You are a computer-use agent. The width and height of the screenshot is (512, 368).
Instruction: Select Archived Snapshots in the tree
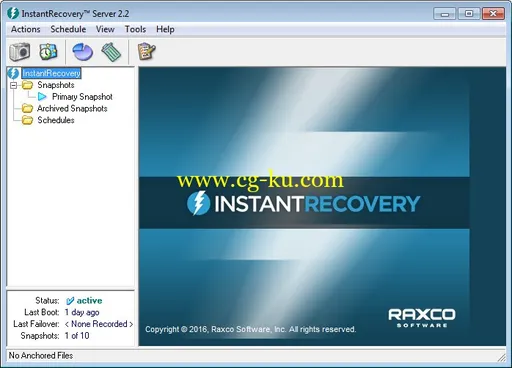point(72,108)
